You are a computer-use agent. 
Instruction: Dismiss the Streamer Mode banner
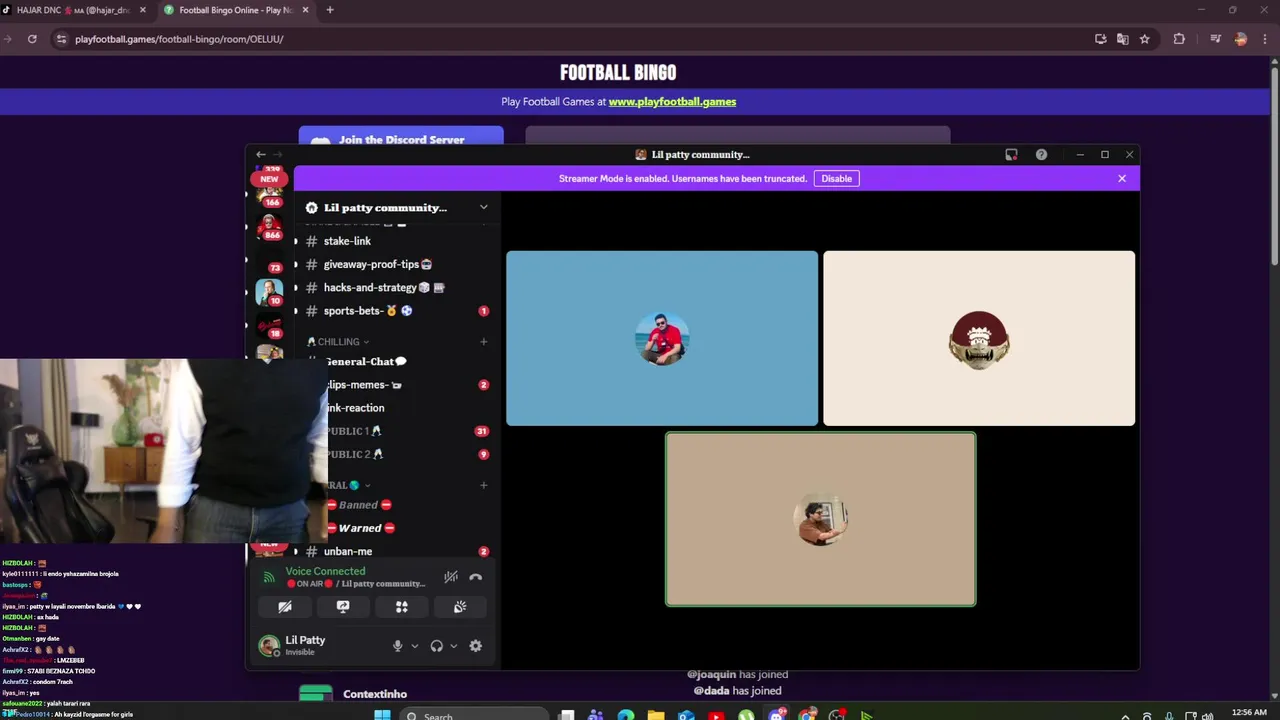(1122, 178)
